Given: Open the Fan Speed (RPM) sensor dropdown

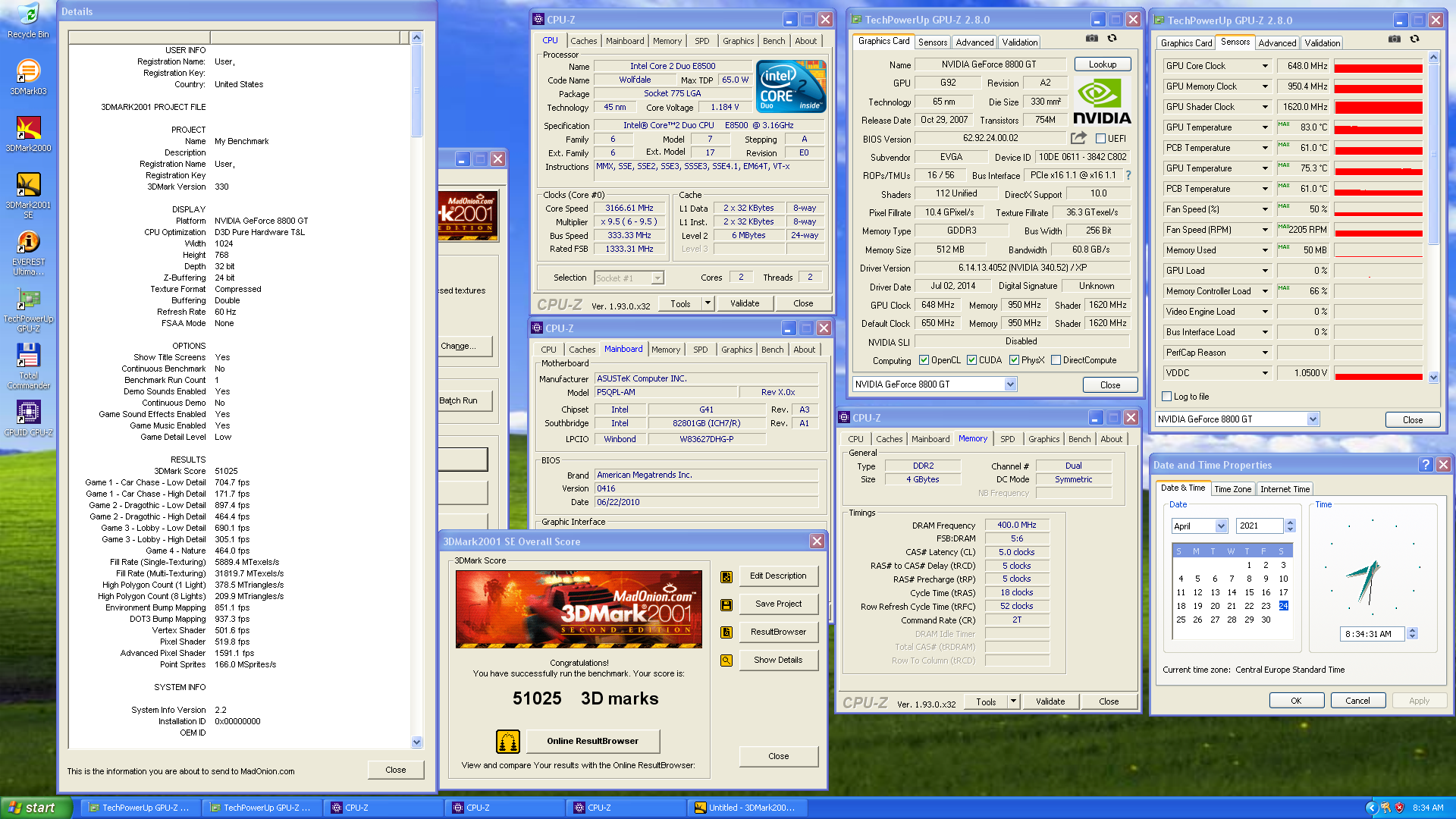Looking at the screenshot, I should coord(1265,231).
